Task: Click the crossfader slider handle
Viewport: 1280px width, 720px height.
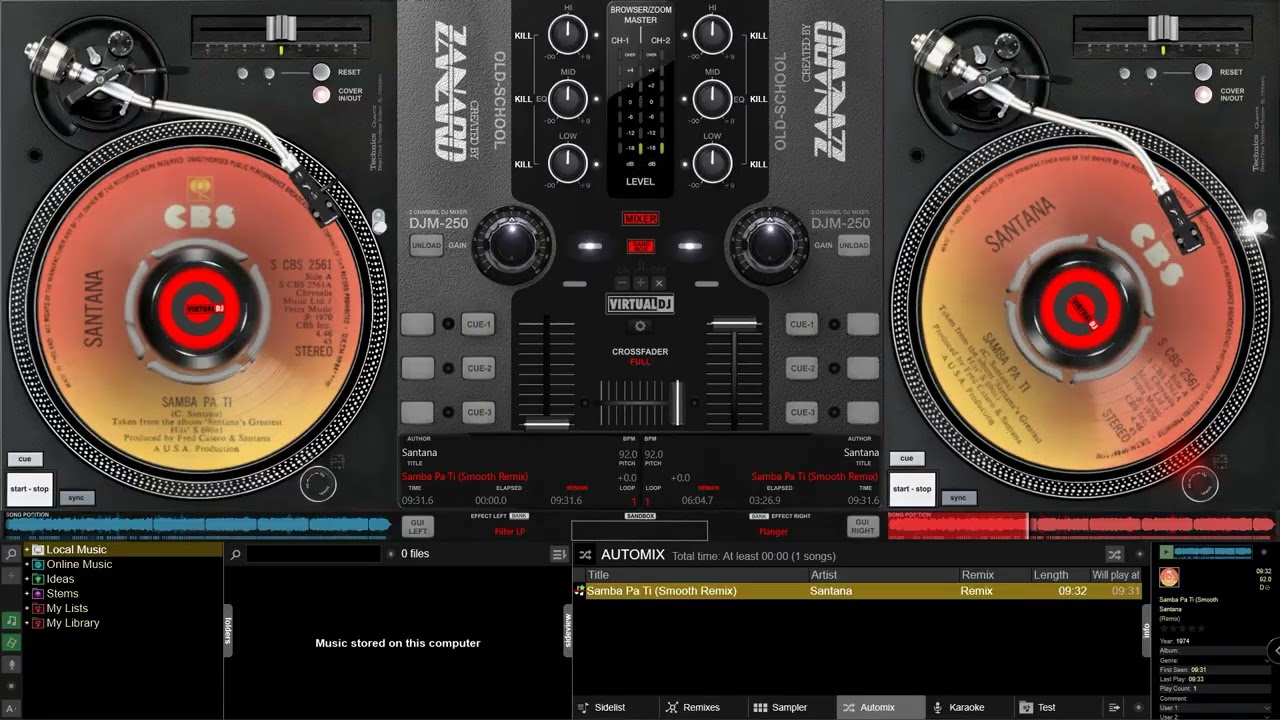Action: click(x=678, y=402)
